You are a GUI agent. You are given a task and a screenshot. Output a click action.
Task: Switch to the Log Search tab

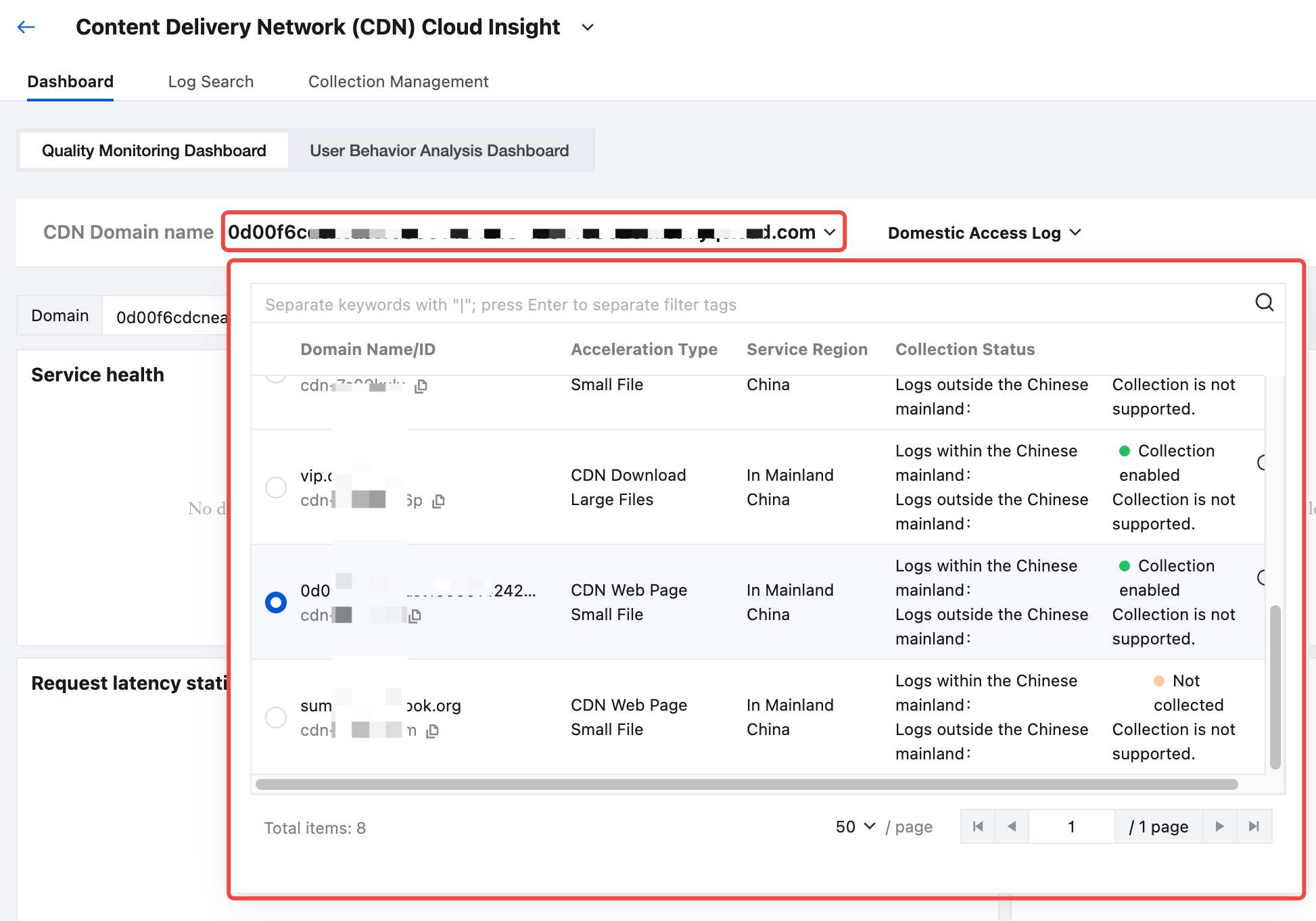[210, 82]
